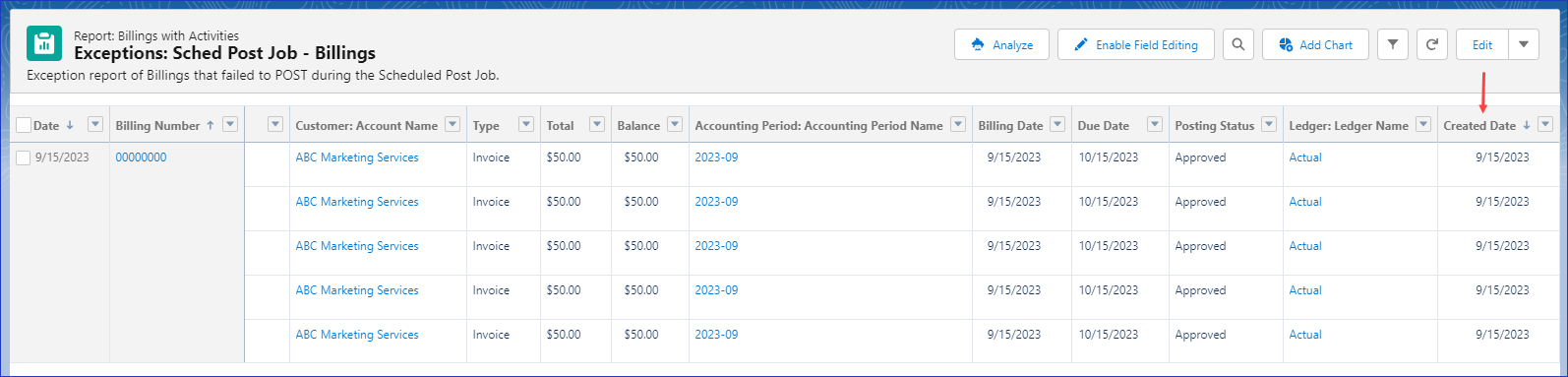This screenshot has height=377, width=1568.
Task: Open the report search magnifier icon
Action: tap(1238, 44)
